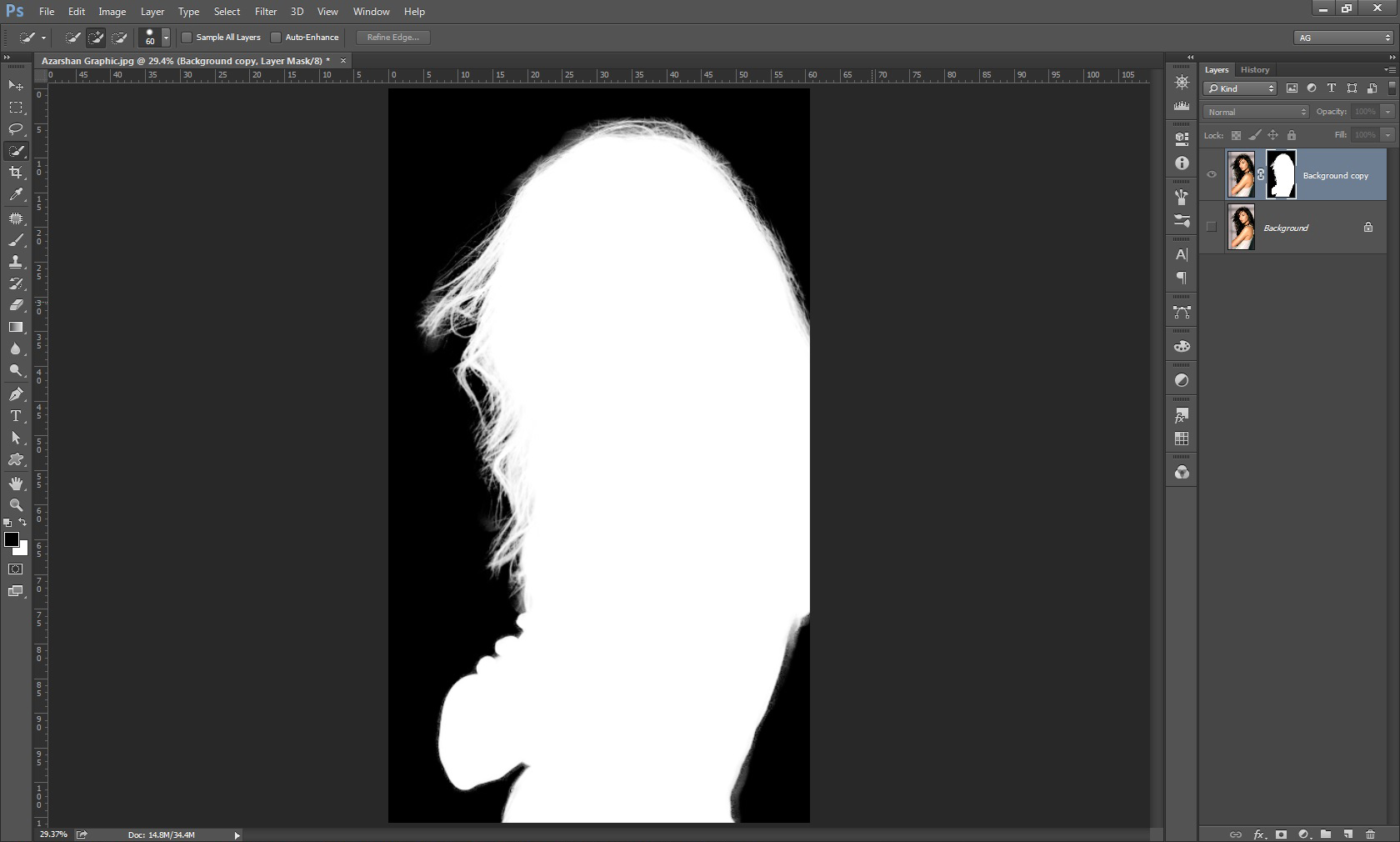Select the Crop tool
Screen dimensions: 1400x842
16,173
